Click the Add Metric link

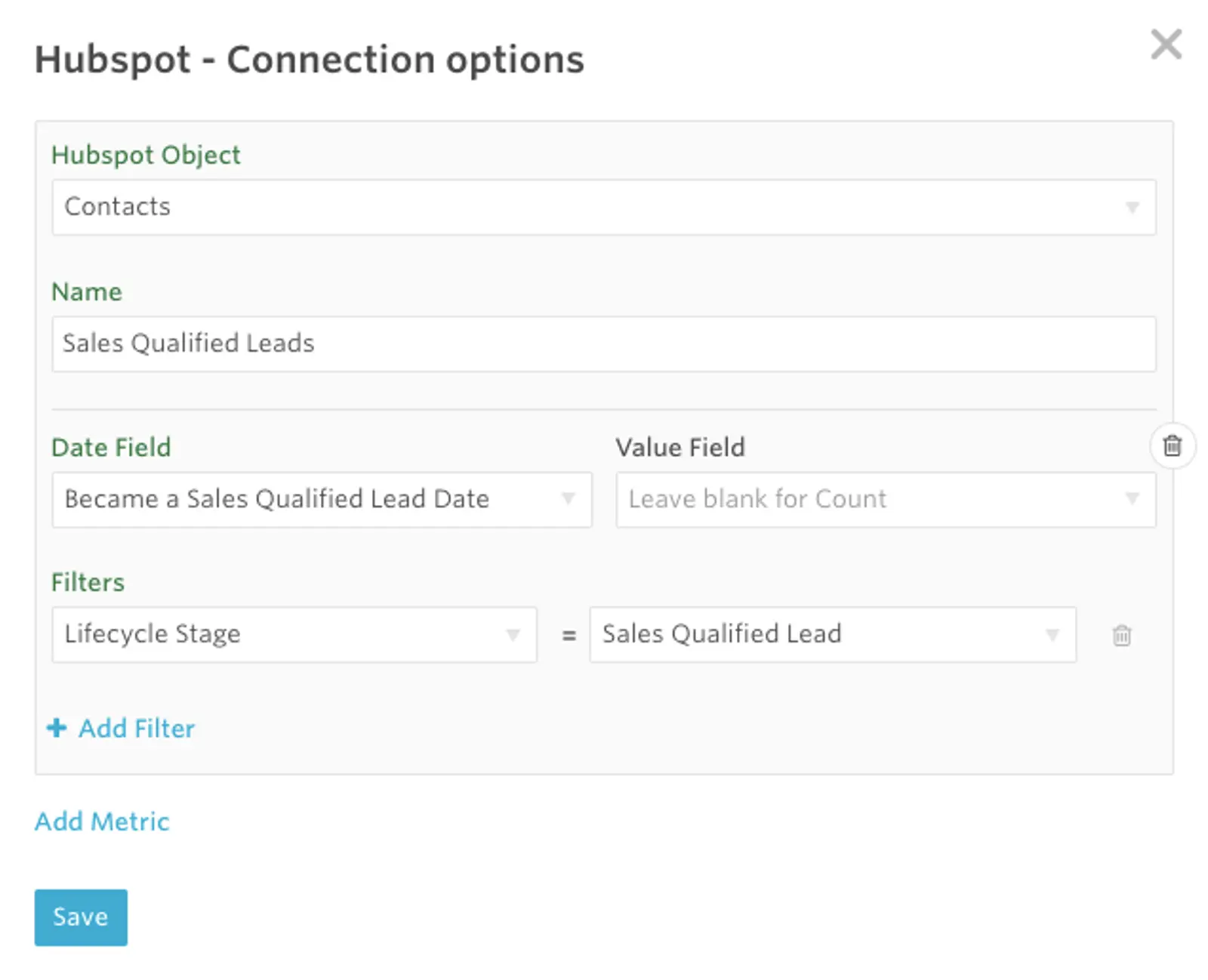coord(101,821)
